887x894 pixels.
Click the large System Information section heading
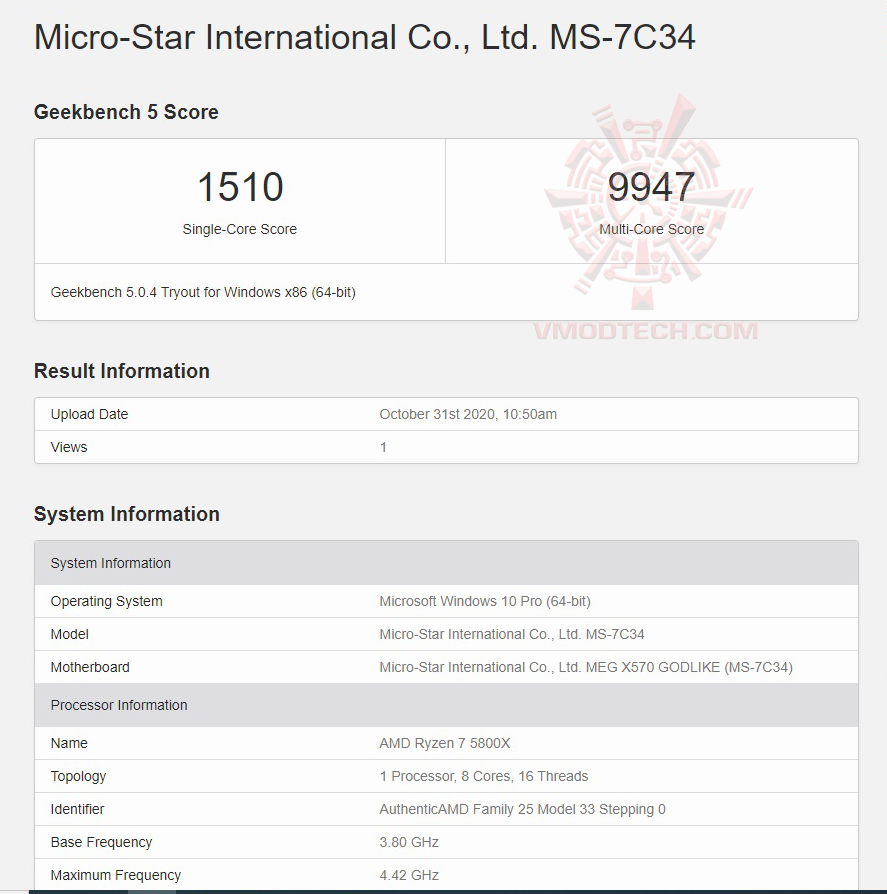pos(127,514)
